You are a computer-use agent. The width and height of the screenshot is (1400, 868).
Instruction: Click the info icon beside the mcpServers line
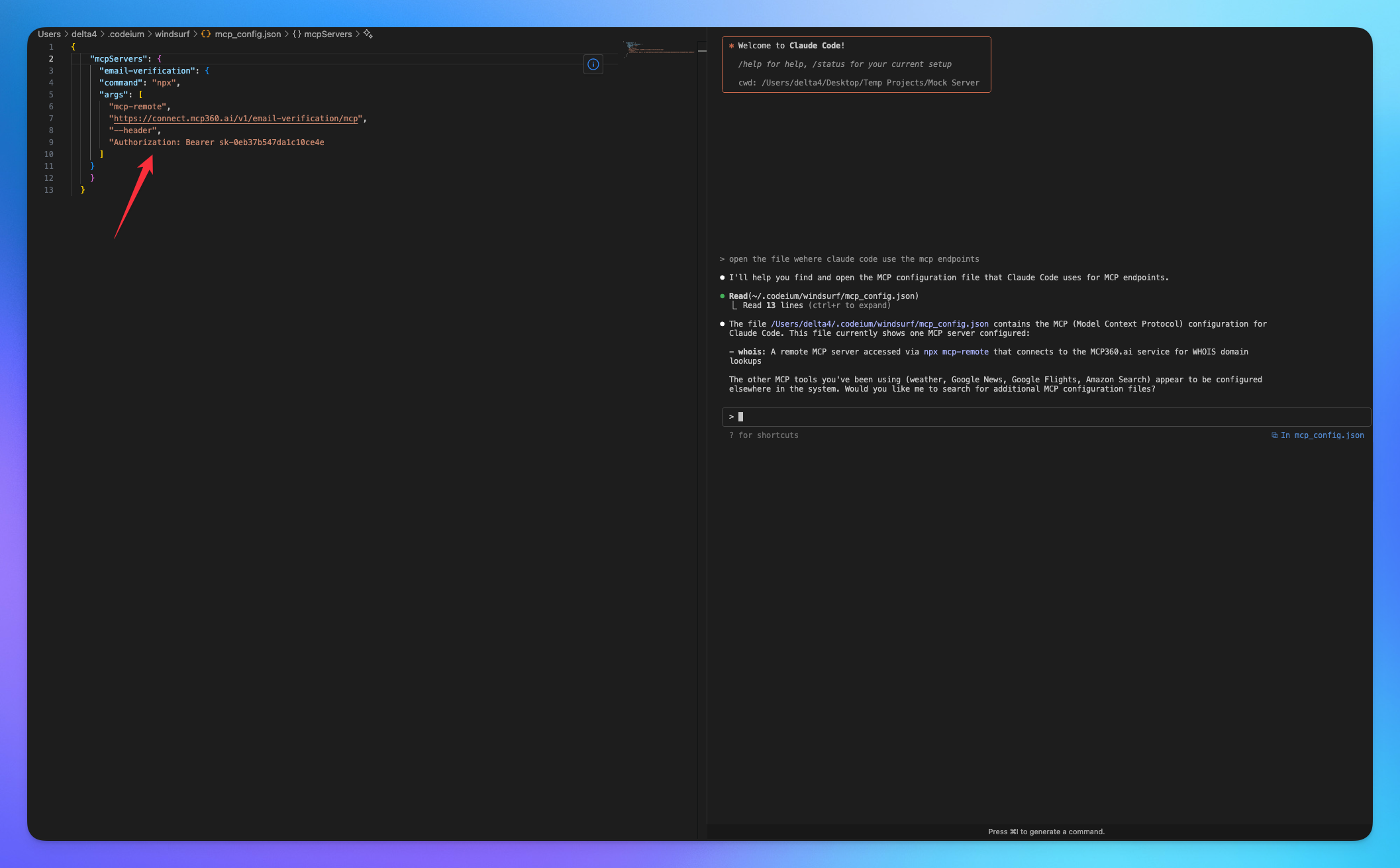(x=593, y=64)
